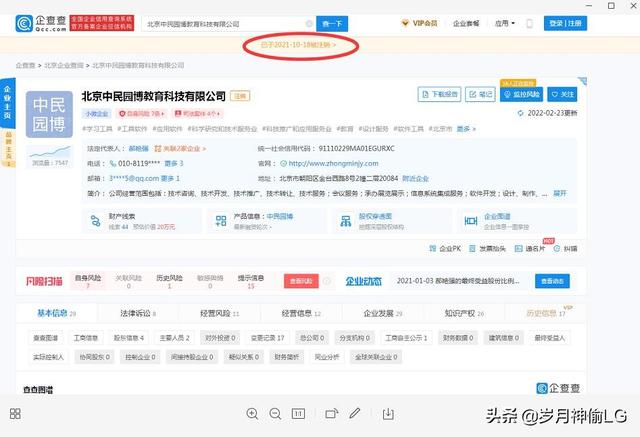
Task: Click the 1:1 actual size icon
Action: coord(298,414)
